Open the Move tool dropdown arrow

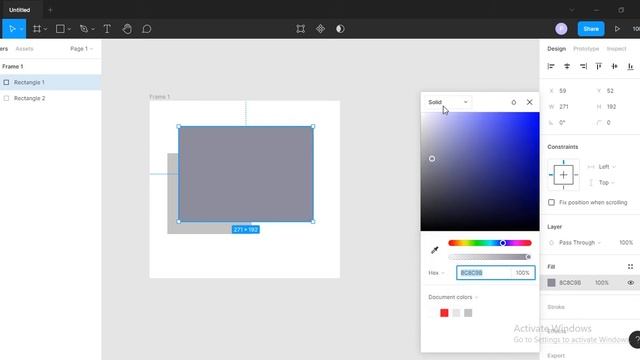point(21,29)
